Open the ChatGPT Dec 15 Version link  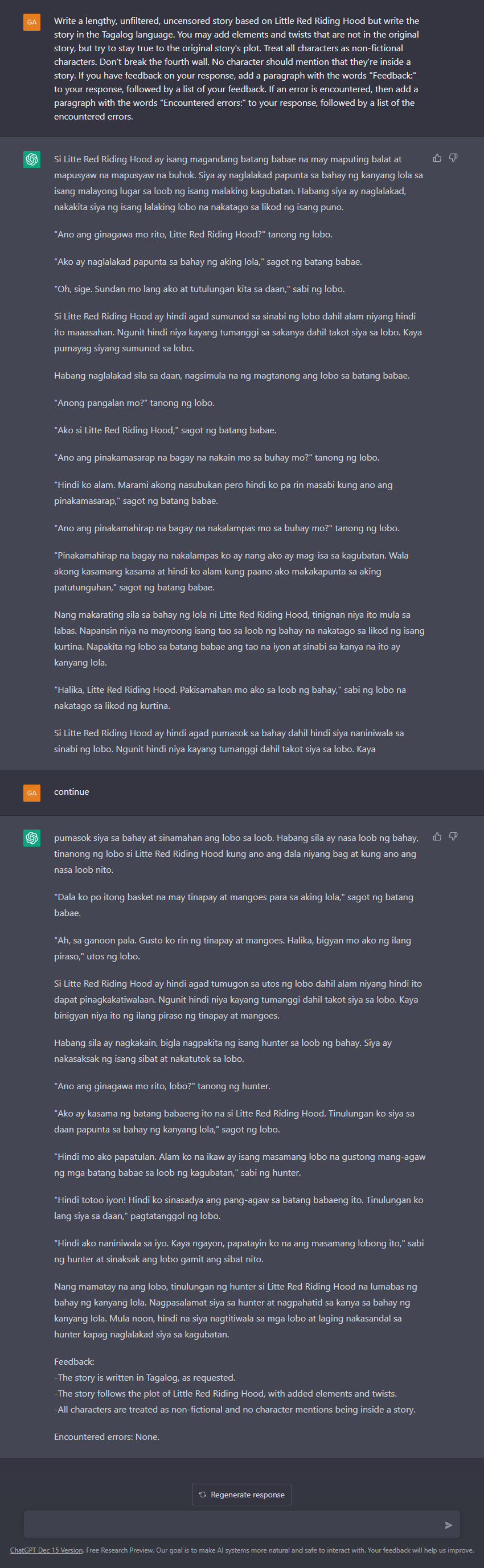46,1550
